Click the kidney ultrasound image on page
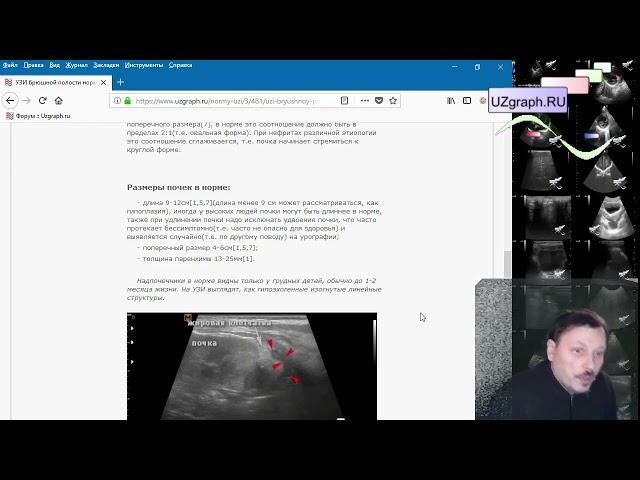 click(x=252, y=366)
